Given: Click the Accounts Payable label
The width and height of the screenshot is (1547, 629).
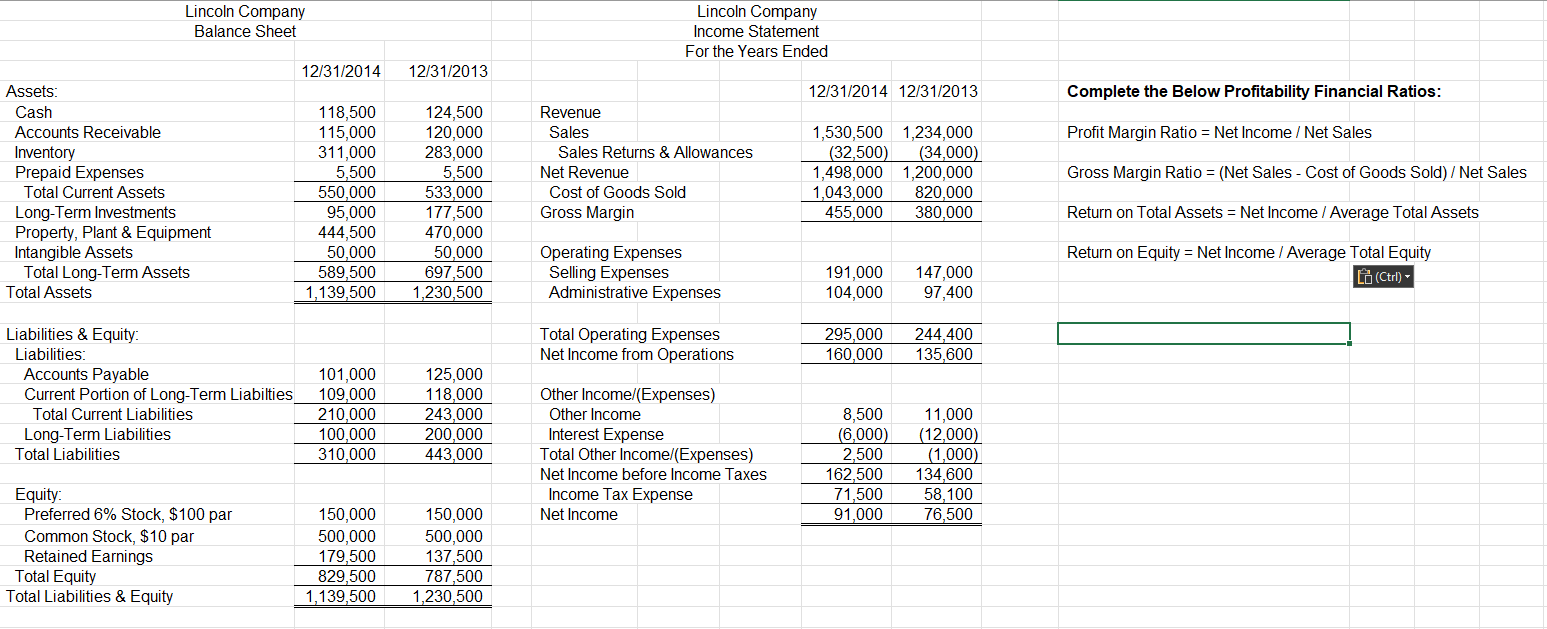Looking at the screenshot, I should click(x=86, y=374).
